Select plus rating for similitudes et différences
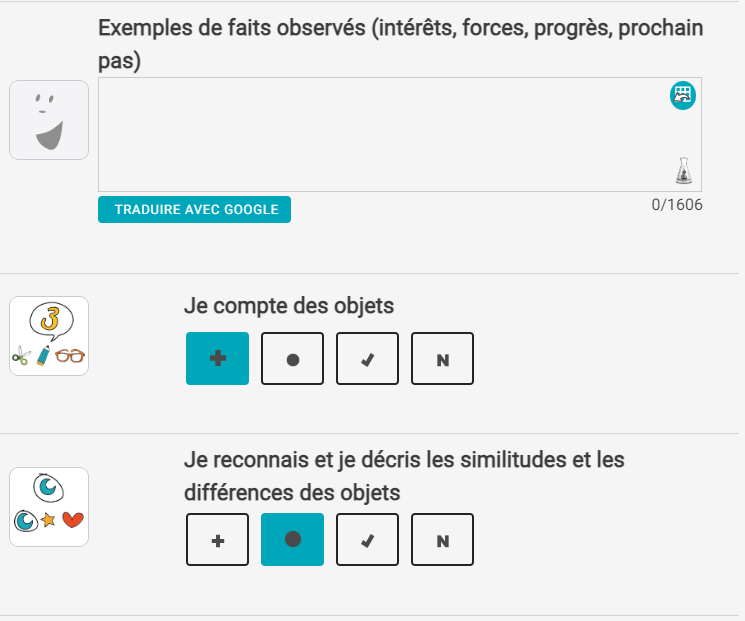The height and width of the screenshot is (621, 745). [218, 539]
